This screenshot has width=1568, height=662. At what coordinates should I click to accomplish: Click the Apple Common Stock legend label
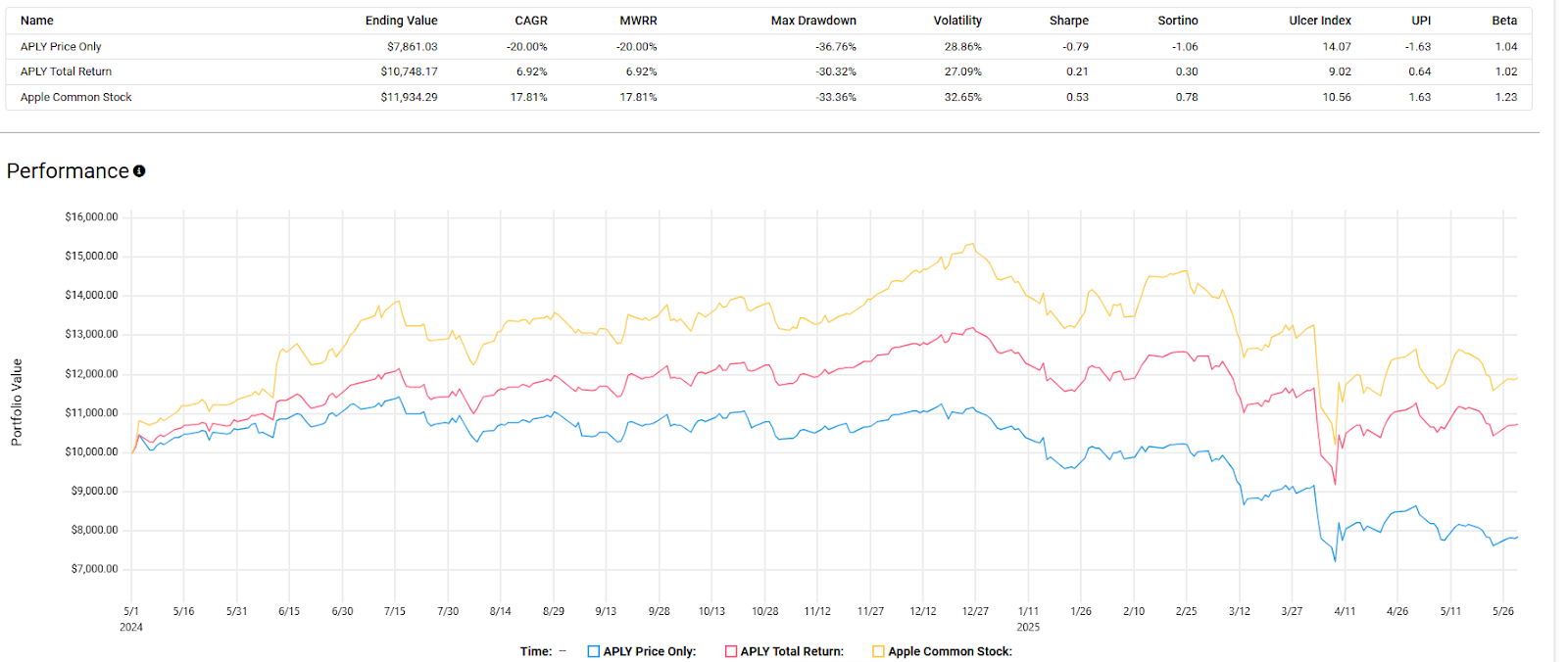point(951,651)
